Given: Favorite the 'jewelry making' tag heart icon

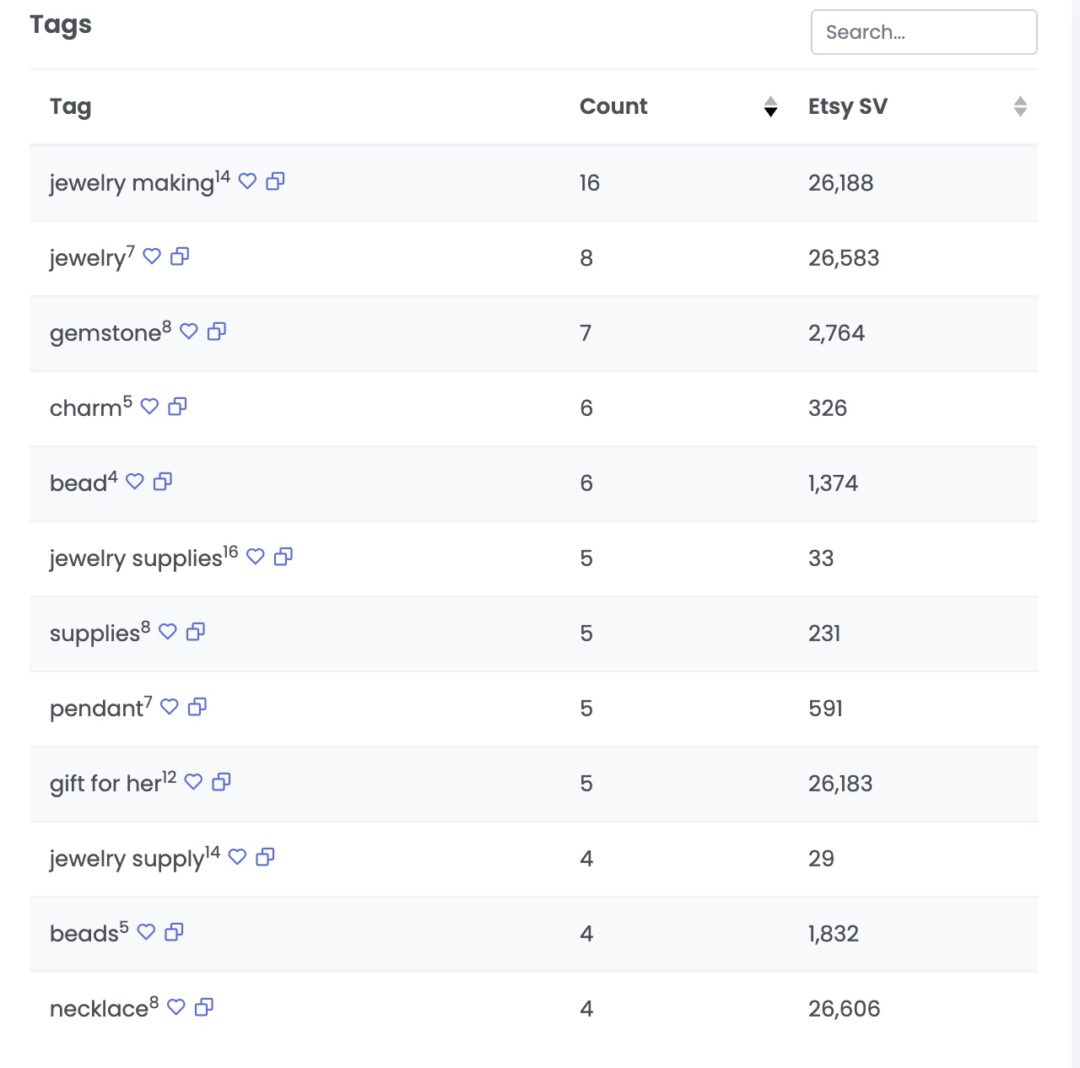Looking at the screenshot, I should (247, 181).
